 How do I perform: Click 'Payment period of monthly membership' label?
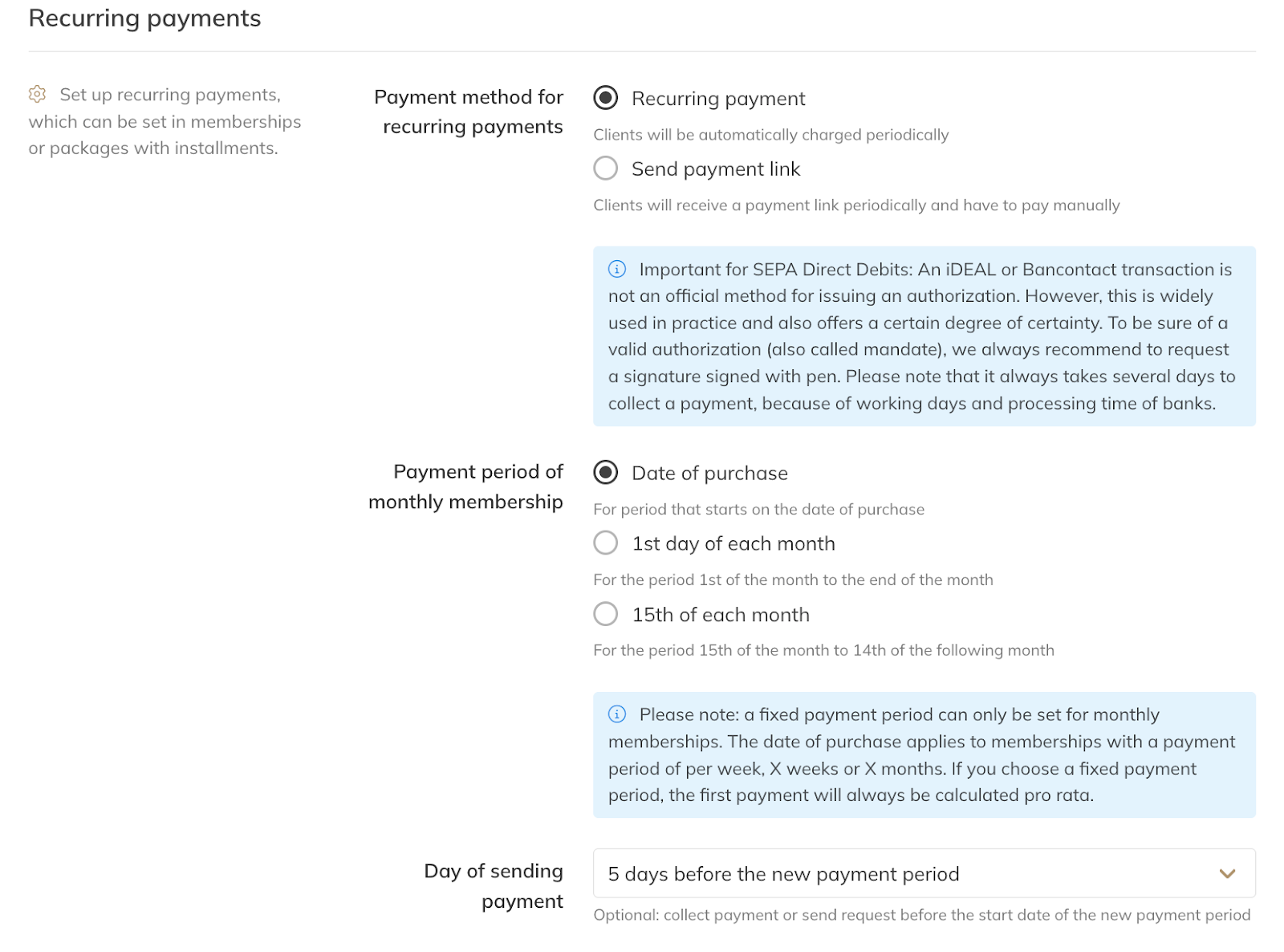tap(466, 486)
